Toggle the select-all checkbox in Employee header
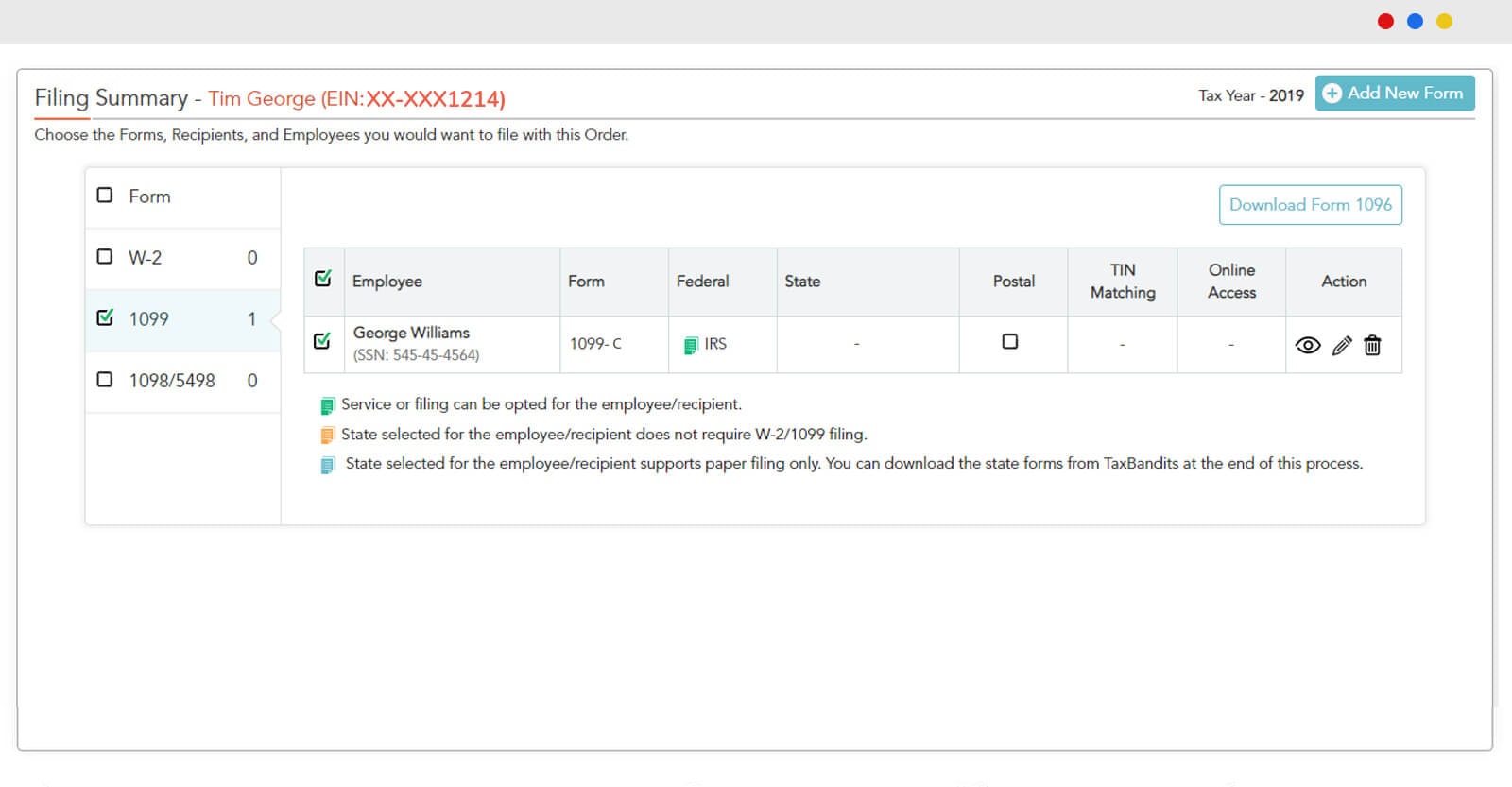The width and height of the screenshot is (1512, 787). pos(322,279)
